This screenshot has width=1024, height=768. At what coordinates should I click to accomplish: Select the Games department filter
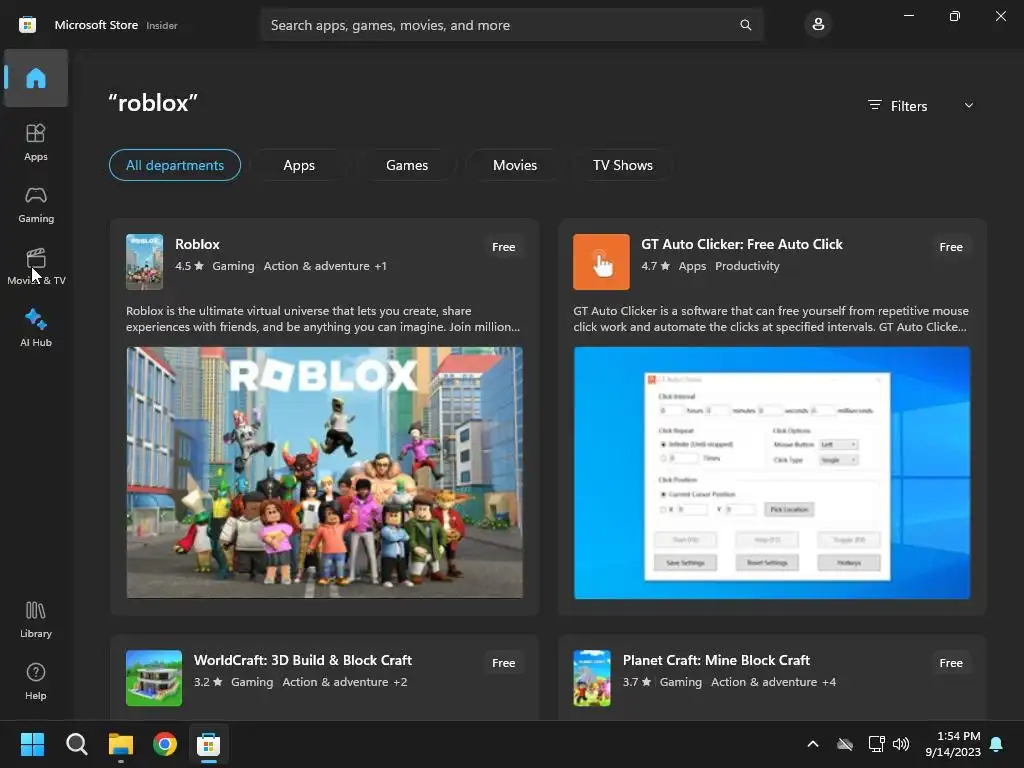pyautogui.click(x=407, y=165)
